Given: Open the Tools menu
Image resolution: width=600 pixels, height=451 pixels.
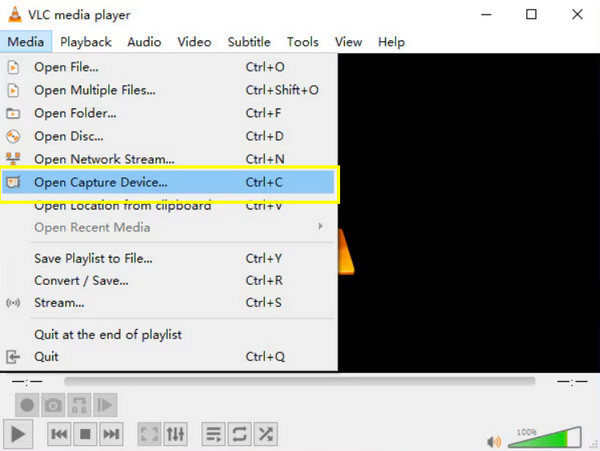Looking at the screenshot, I should [303, 42].
